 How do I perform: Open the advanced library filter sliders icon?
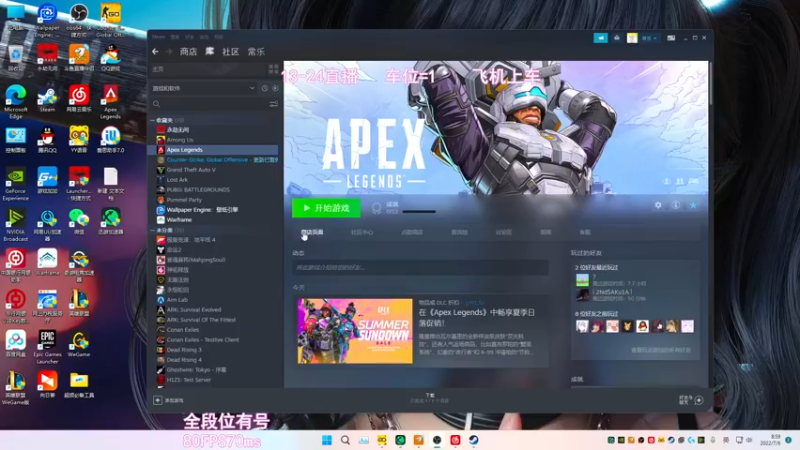pyautogui.click(x=274, y=104)
